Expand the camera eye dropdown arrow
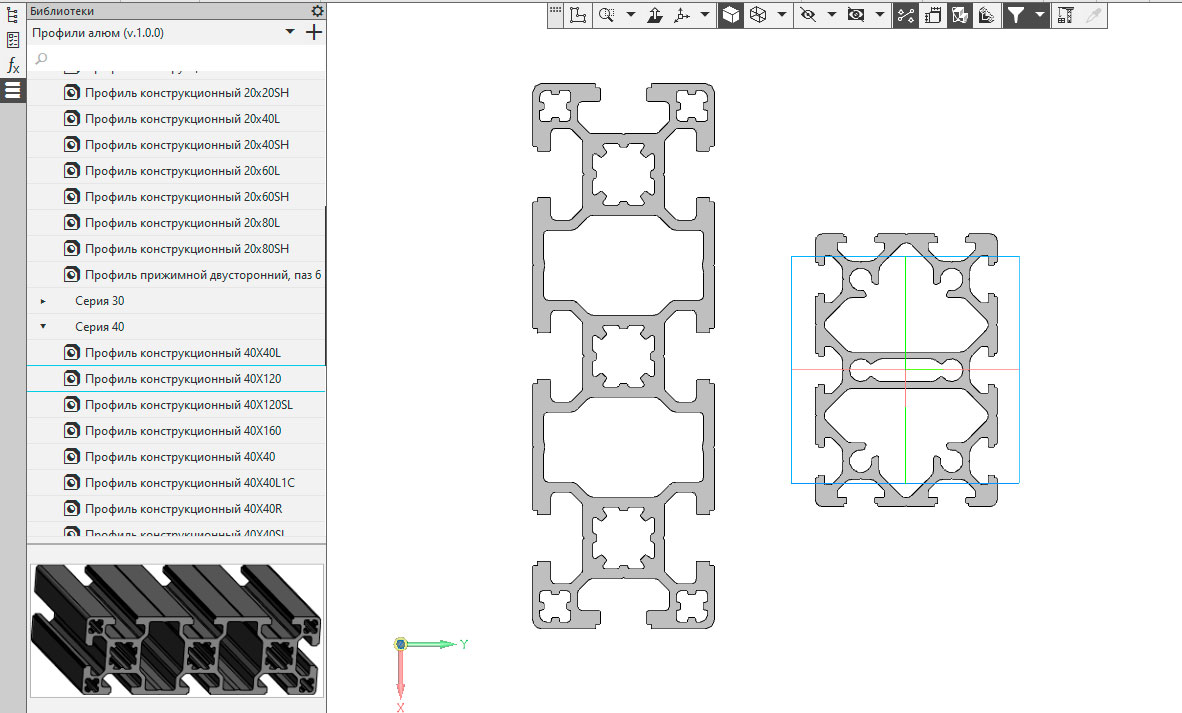1182x713 pixels. (x=880, y=15)
